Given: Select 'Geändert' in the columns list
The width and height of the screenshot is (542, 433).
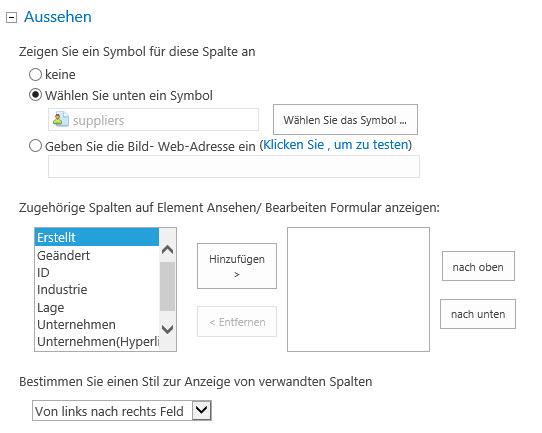Looking at the screenshot, I should pyautogui.click(x=97, y=255).
